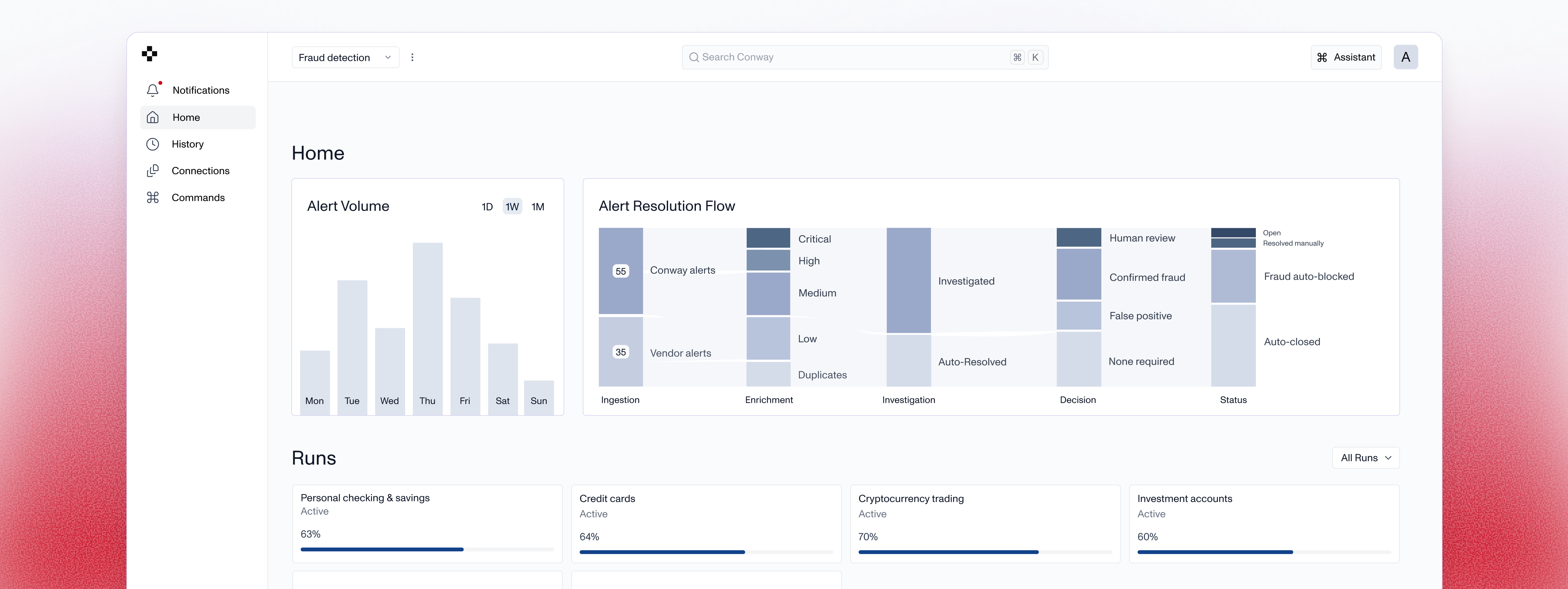Screen dimensions: 1568x589
Task: Switch to the Home section in the sidebar
Action: [186, 117]
